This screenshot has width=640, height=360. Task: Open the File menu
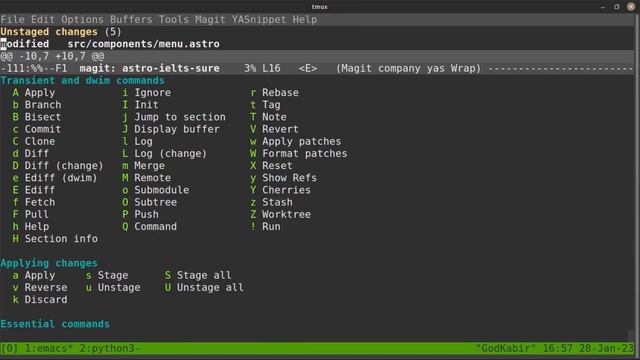[x=13, y=20]
